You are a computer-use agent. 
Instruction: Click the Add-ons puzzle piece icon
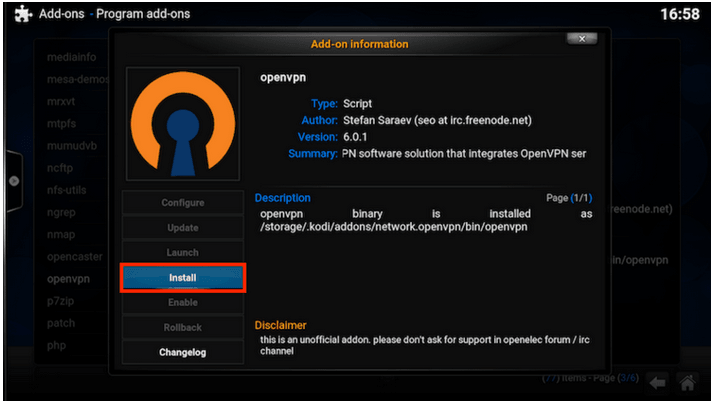pos(24,14)
